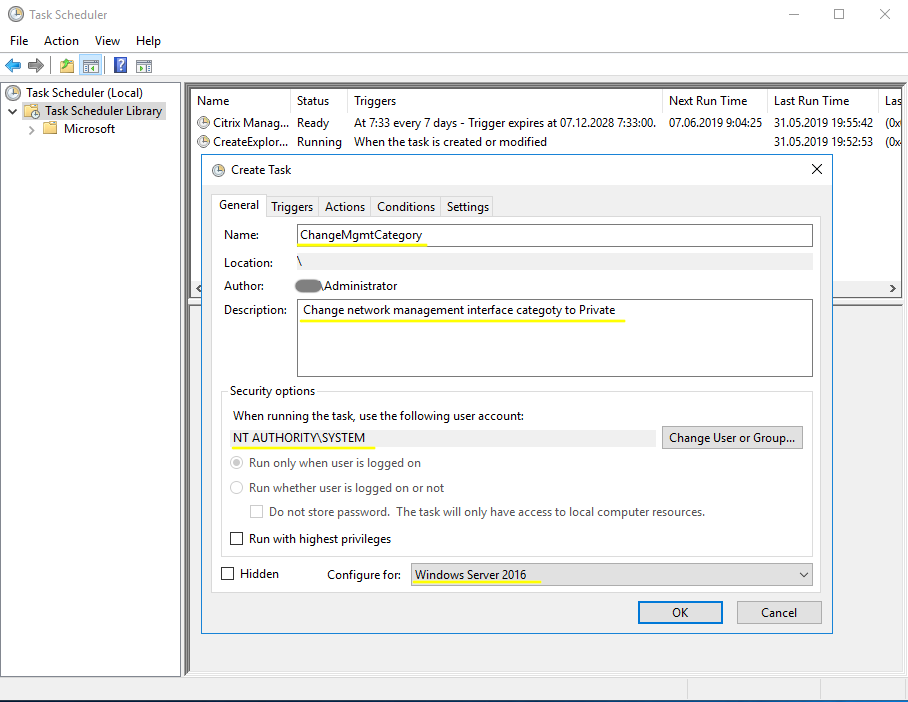Expand the Microsoft folder in the tree
The width and height of the screenshot is (908, 702).
click(31, 128)
